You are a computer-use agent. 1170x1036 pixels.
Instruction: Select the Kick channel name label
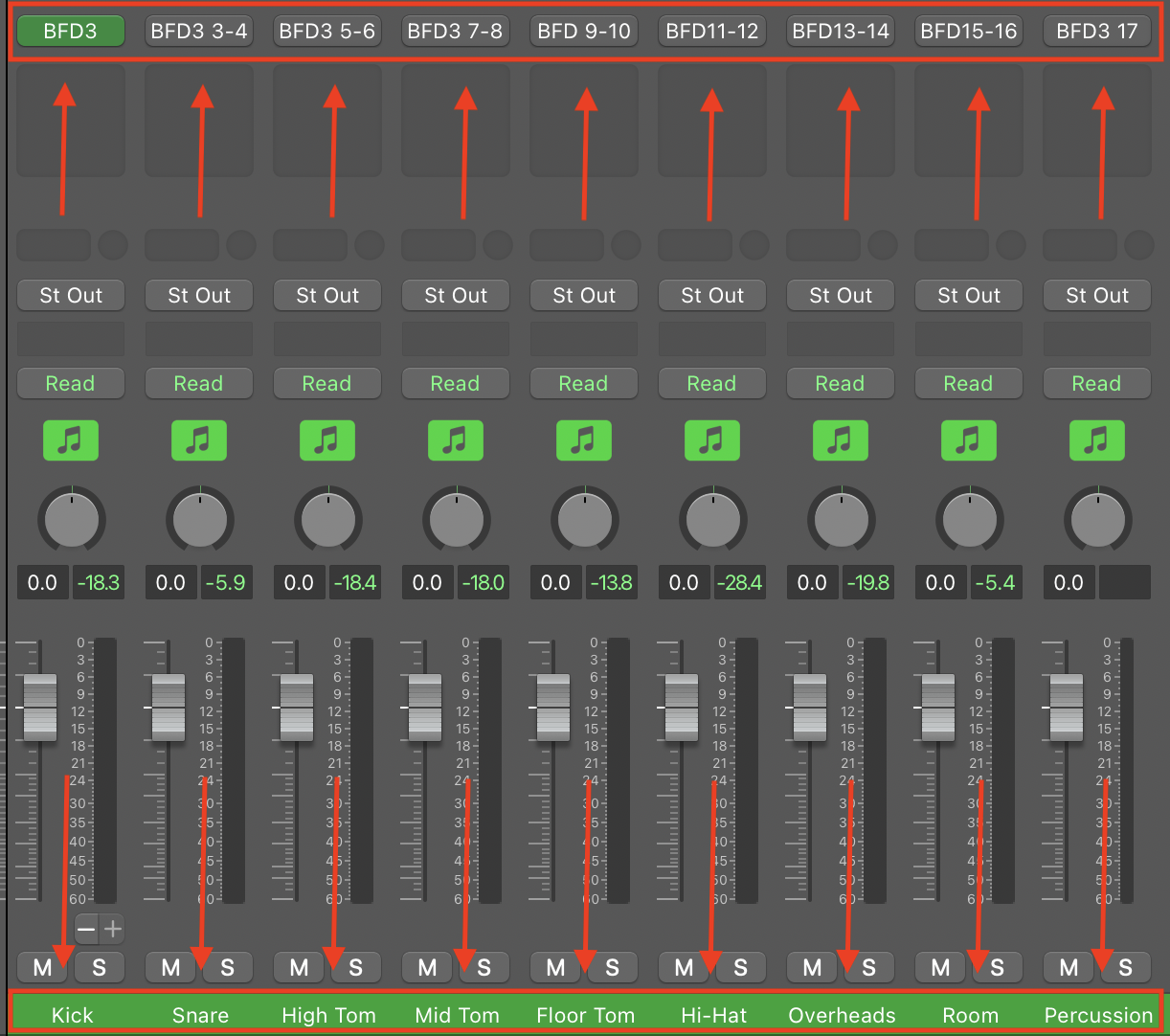click(73, 1015)
